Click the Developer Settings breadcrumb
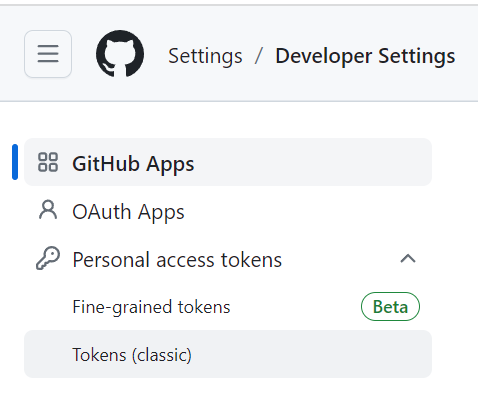The width and height of the screenshot is (478, 407). tap(365, 56)
